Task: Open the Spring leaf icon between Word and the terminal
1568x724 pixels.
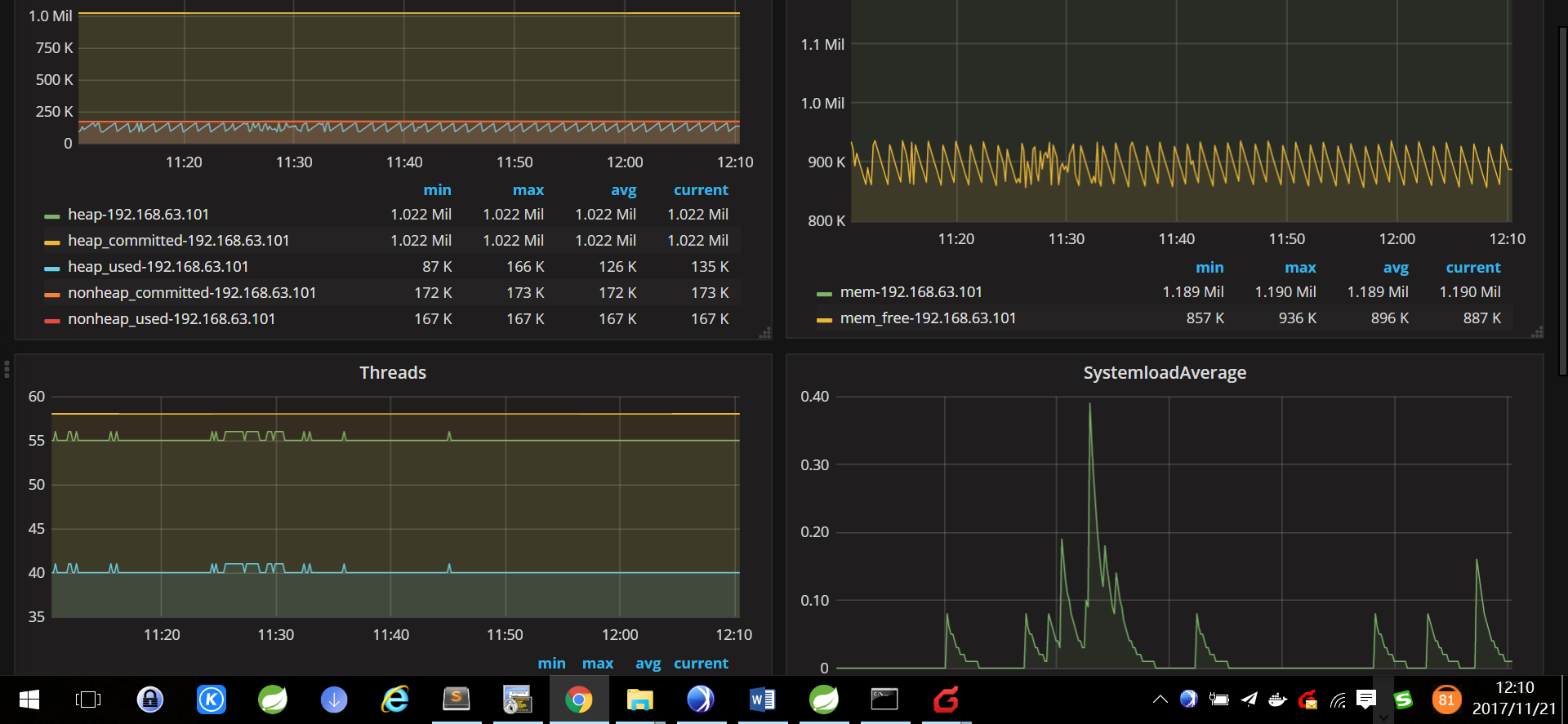Action: pos(824,700)
